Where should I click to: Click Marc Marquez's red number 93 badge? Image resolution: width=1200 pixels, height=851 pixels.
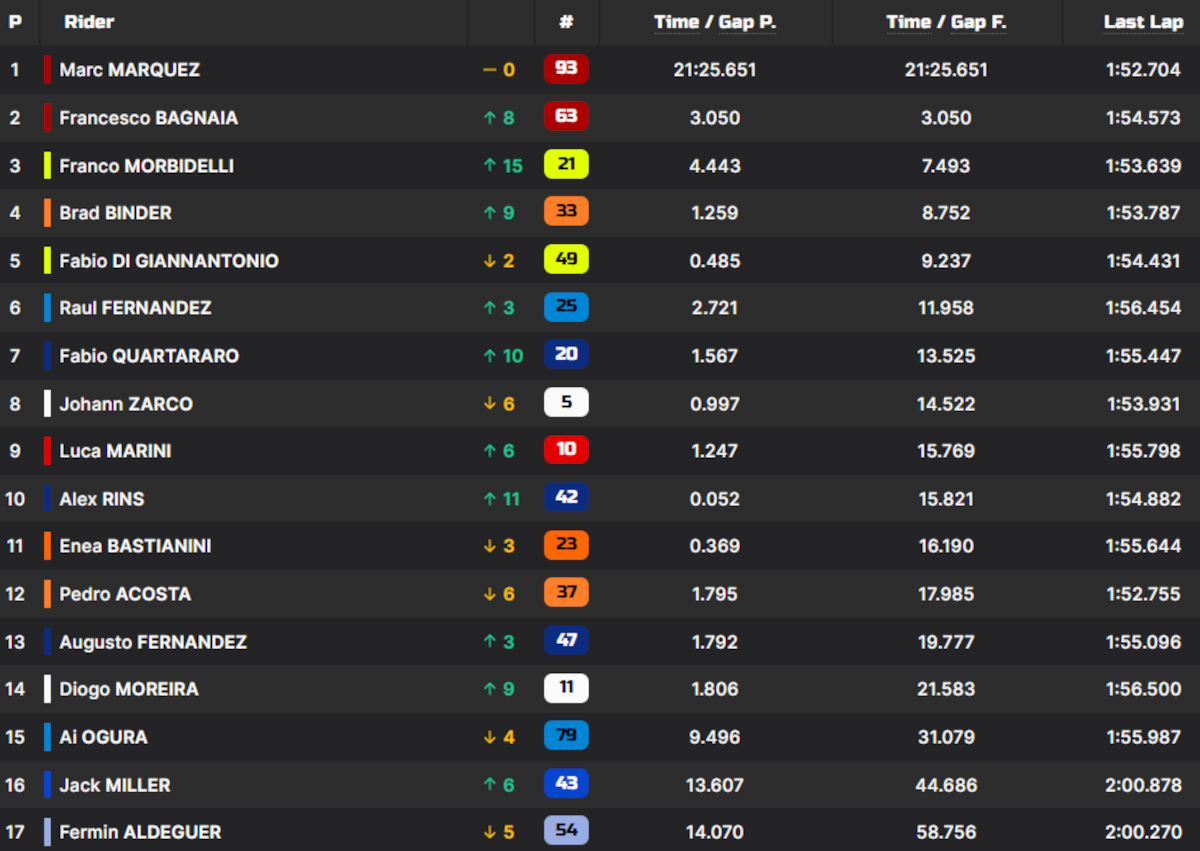point(566,69)
